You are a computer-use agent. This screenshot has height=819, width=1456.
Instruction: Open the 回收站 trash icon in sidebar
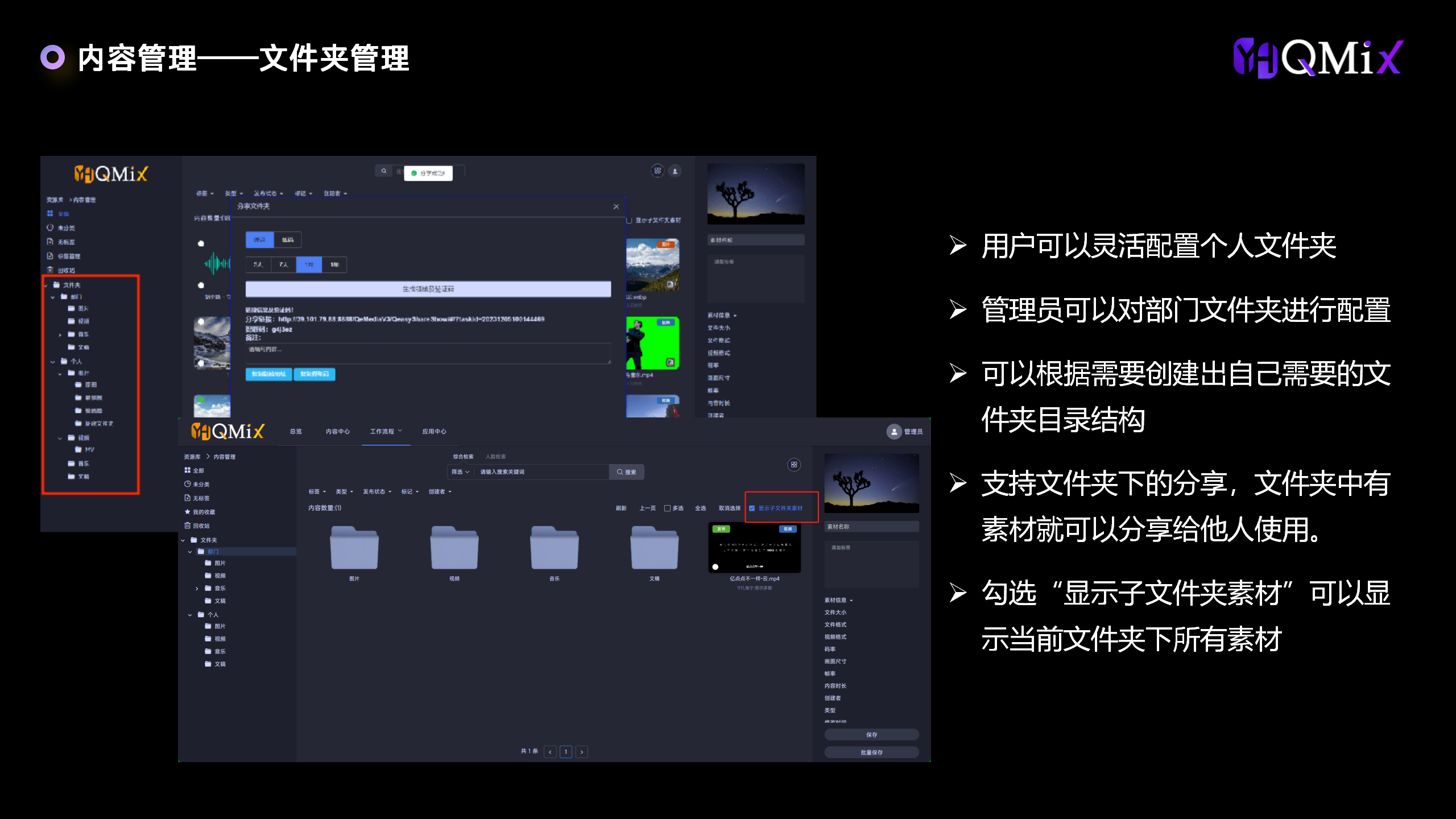[187, 526]
